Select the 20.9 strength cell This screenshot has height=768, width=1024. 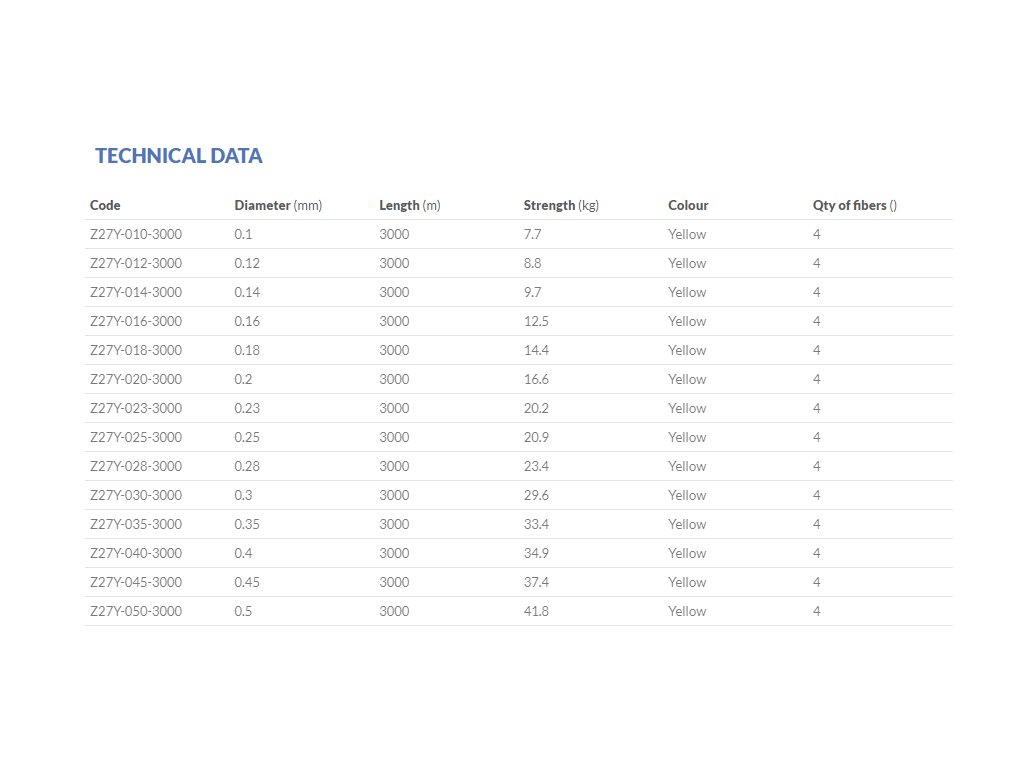pyautogui.click(x=536, y=437)
